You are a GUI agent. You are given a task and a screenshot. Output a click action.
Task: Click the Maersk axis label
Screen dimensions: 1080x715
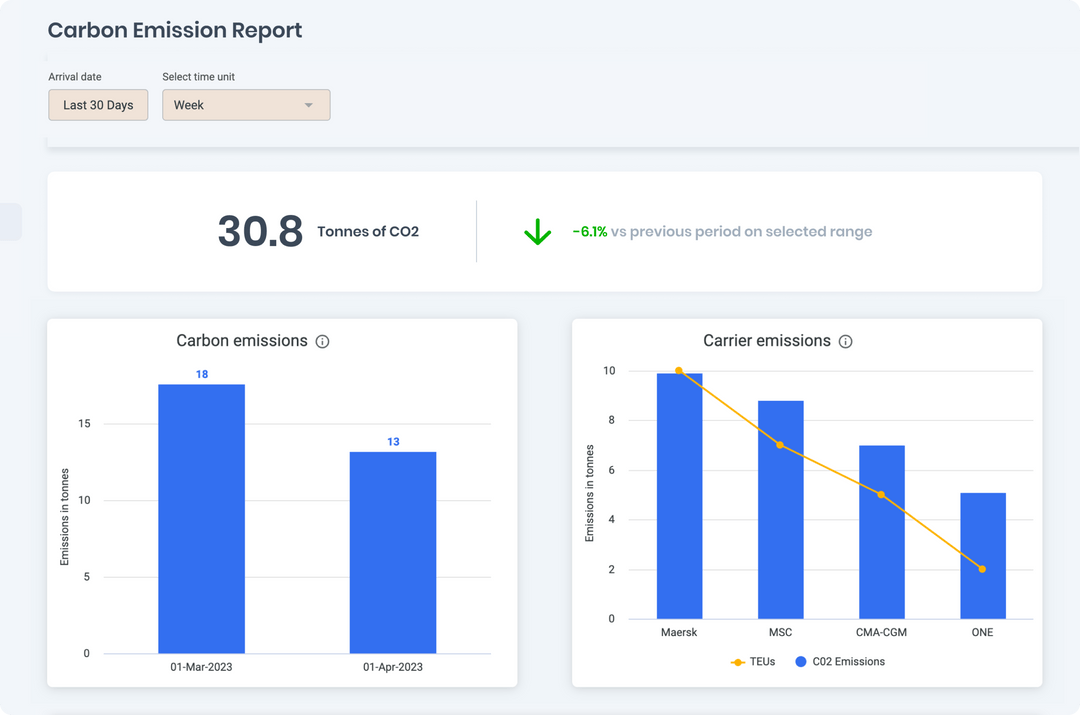click(x=679, y=632)
